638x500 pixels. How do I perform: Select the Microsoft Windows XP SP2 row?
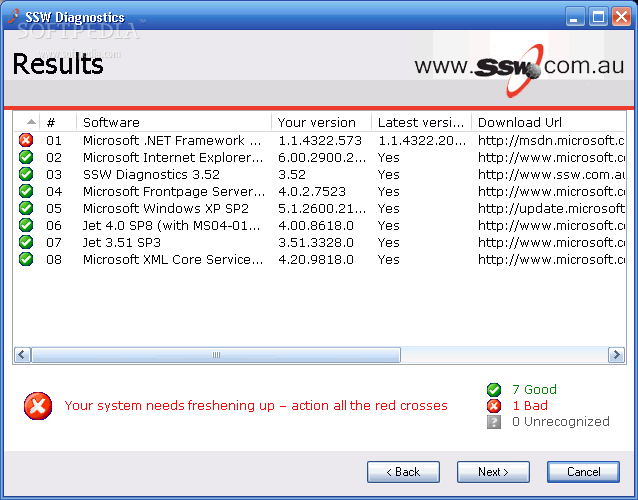(x=320, y=208)
